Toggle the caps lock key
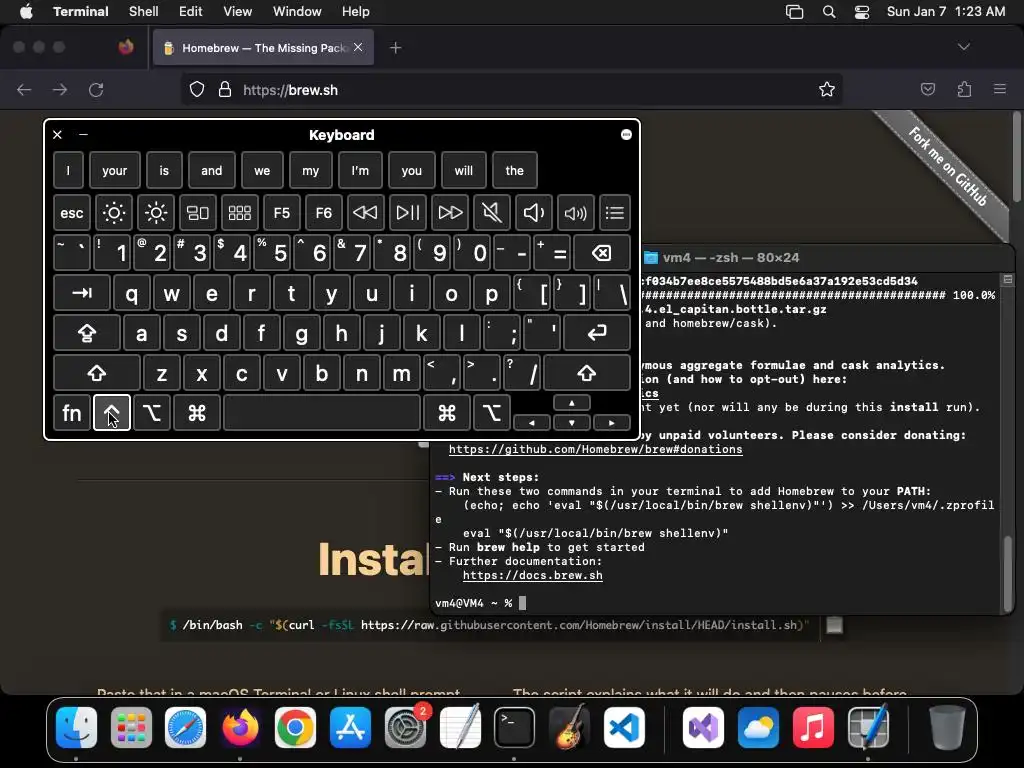 (x=87, y=333)
